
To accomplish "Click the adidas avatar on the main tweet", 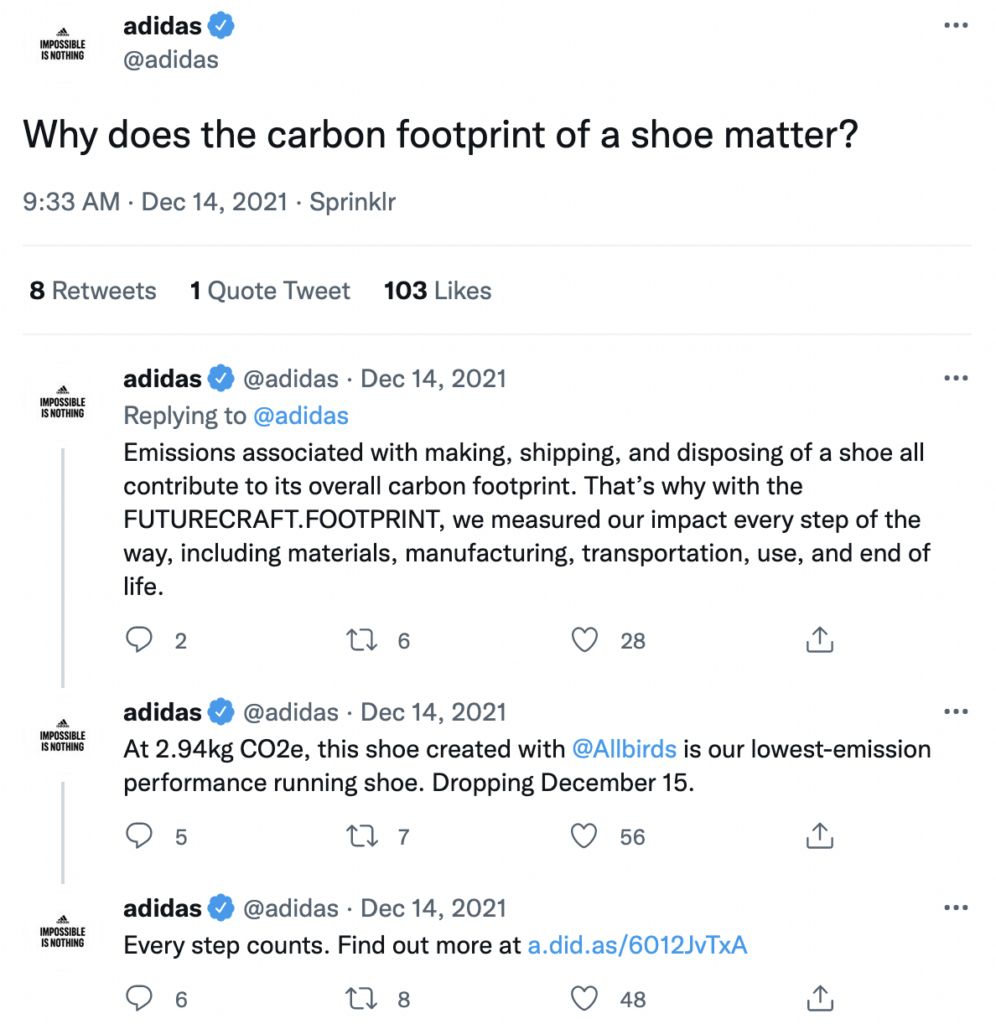I will click(62, 46).
